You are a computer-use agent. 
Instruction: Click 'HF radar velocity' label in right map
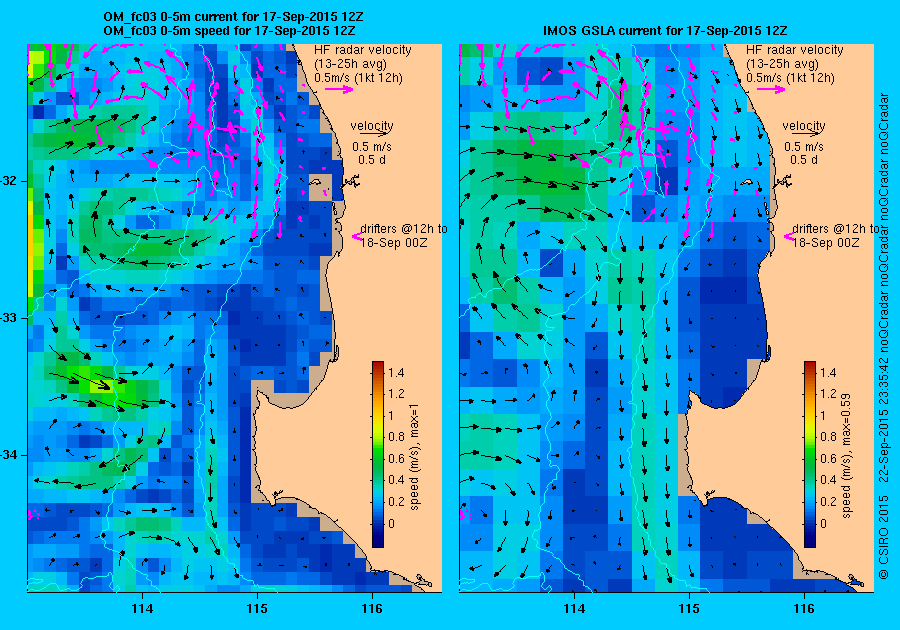coord(795,50)
